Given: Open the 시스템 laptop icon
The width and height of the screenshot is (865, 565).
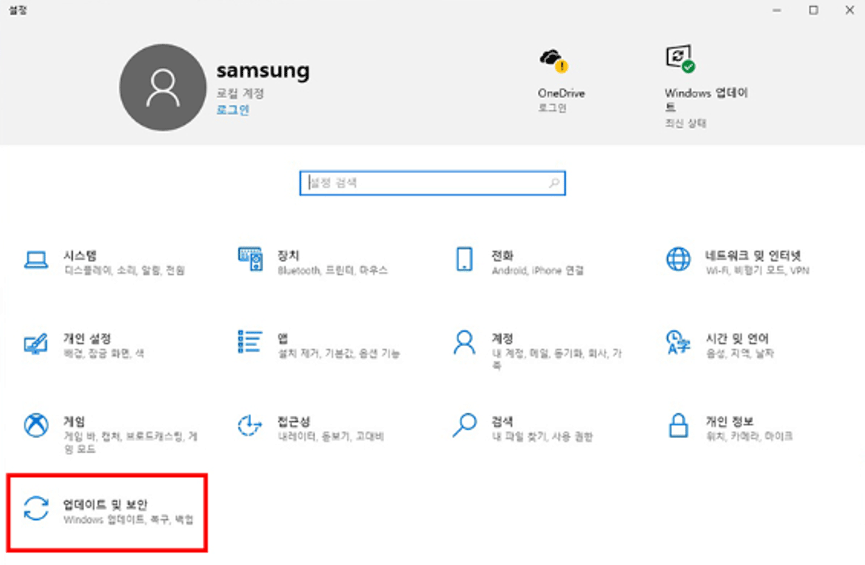Looking at the screenshot, I should click(x=36, y=259).
